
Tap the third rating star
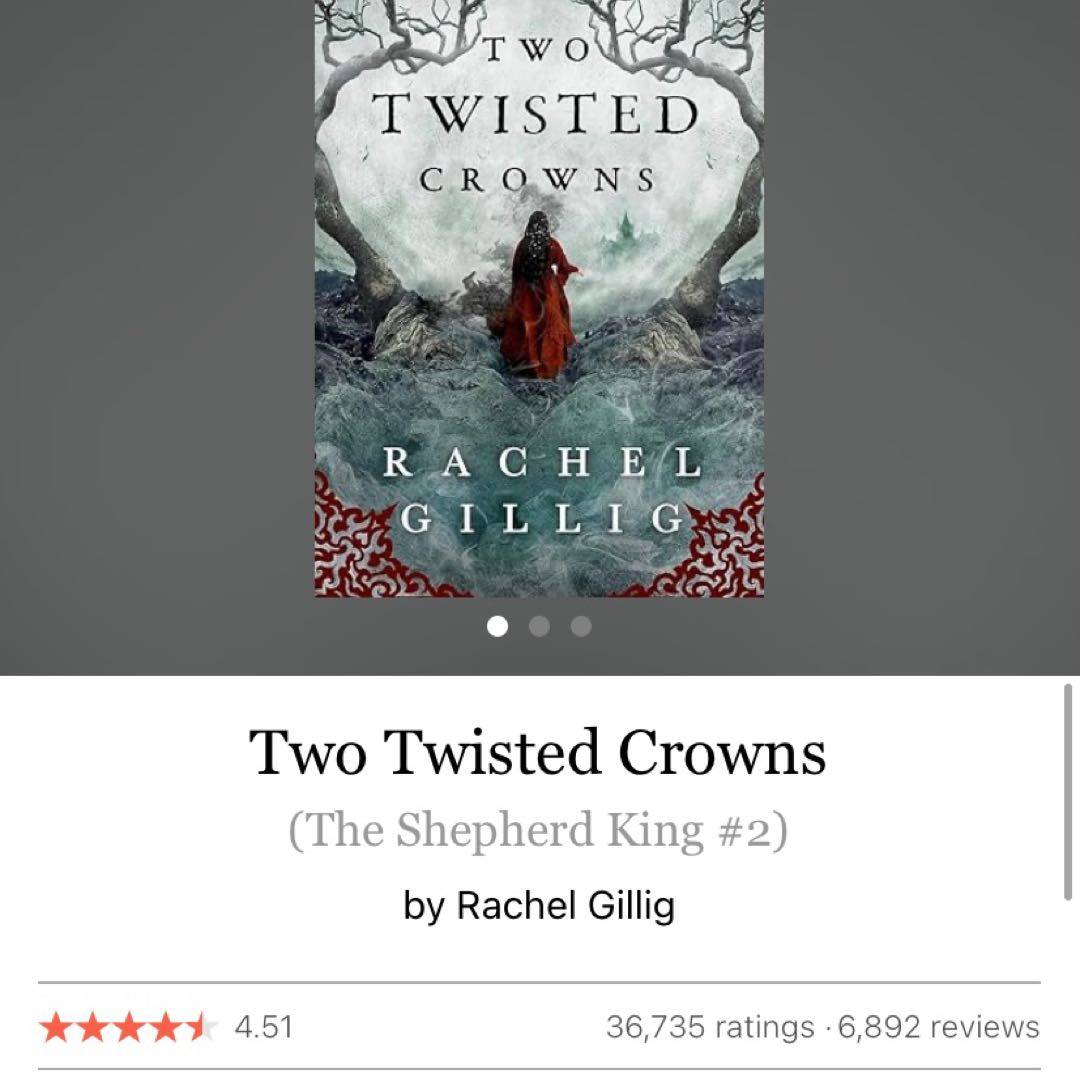pos(129,1027)
